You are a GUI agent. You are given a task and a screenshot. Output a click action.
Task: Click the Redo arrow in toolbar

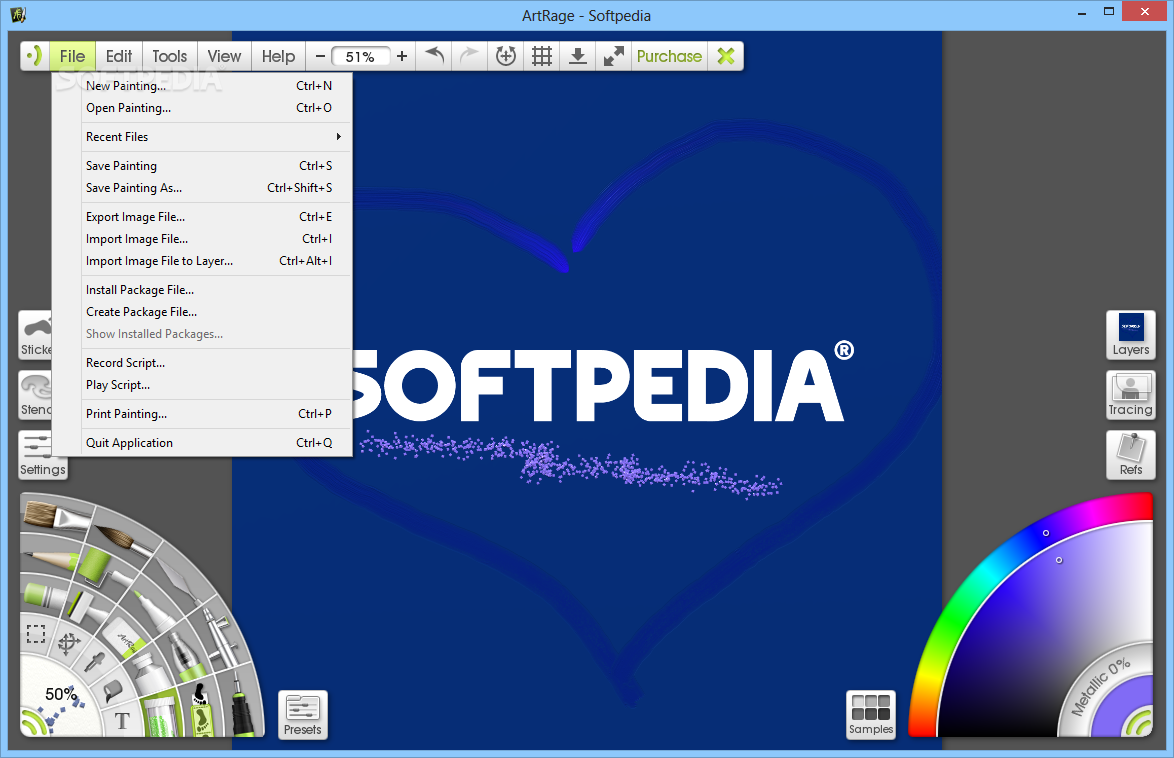(x=469, y=56)
